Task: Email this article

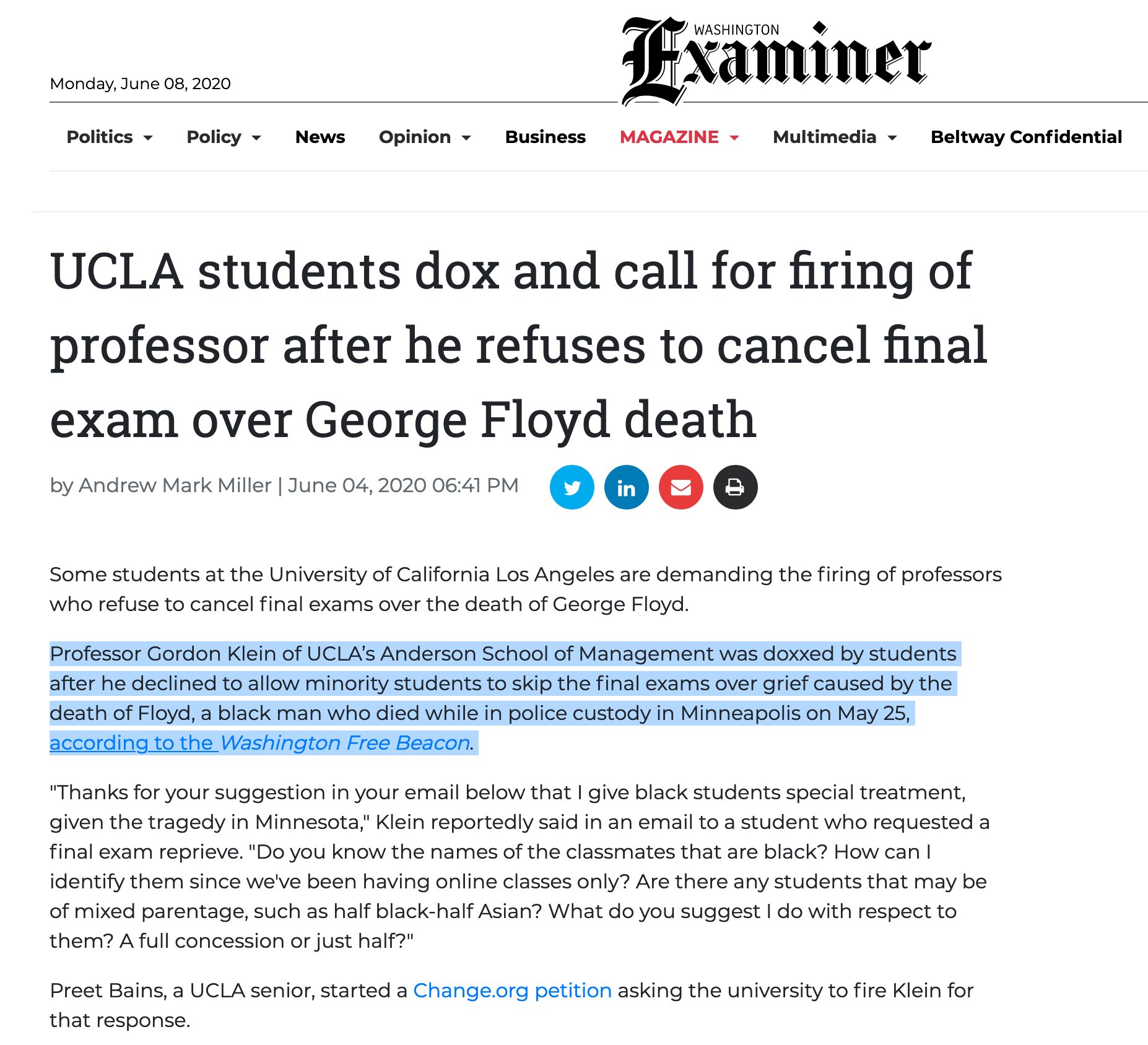Action: point(680,487)
